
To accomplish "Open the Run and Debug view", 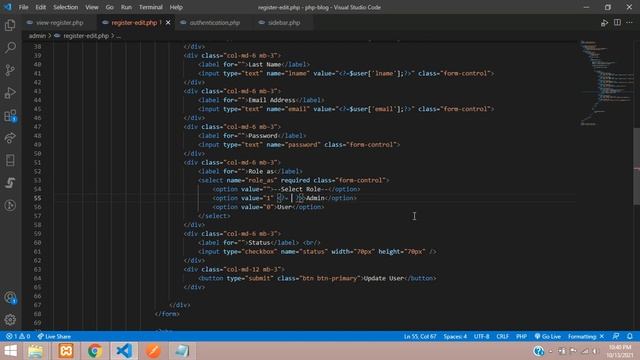I will 10,93.
